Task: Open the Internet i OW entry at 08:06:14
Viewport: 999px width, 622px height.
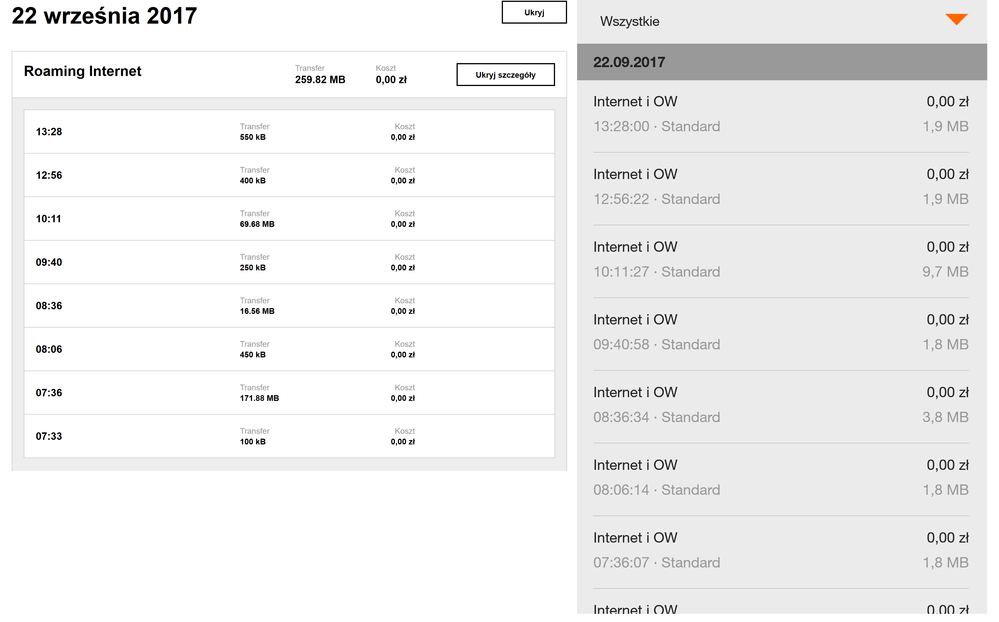Action: 780,478
